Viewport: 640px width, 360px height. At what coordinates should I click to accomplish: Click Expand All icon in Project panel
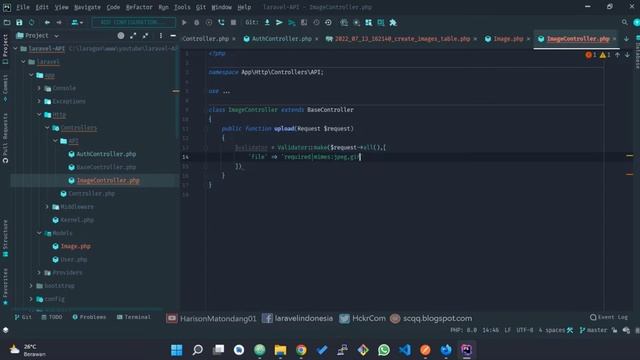pos(133,36)
